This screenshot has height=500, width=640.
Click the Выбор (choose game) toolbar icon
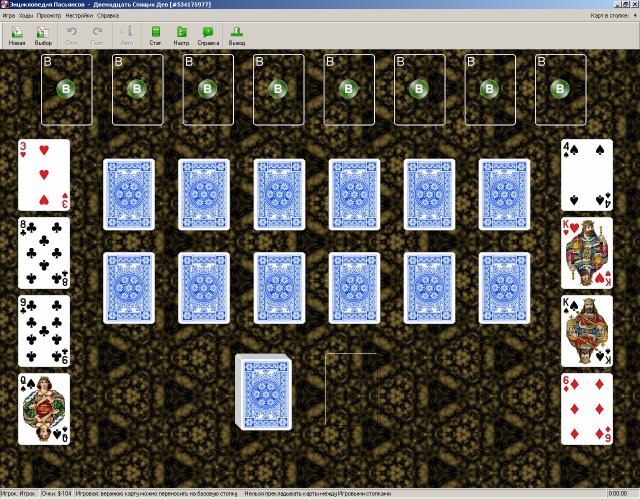(43, 35)
